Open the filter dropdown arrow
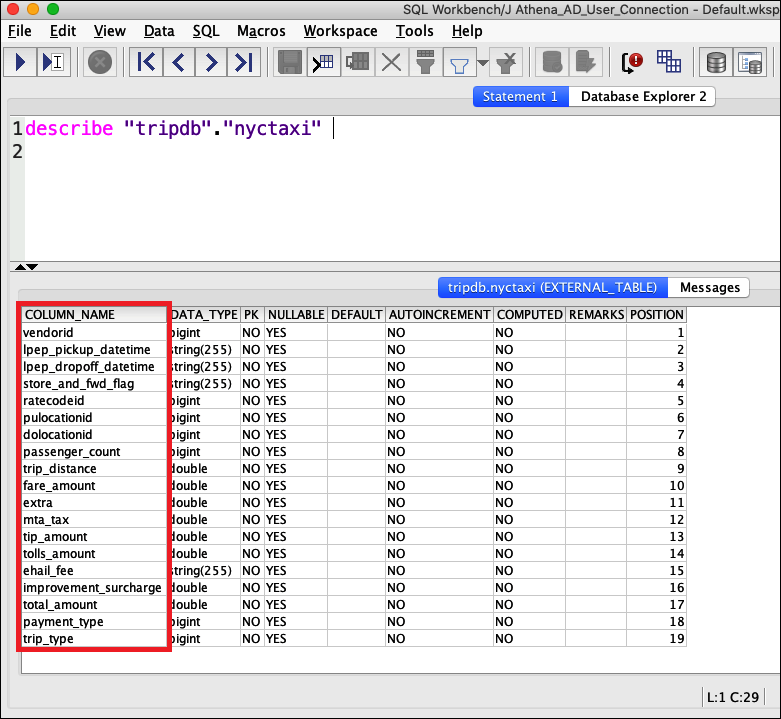The height and width of the screenshot is (719, 781). pos(483,64)
